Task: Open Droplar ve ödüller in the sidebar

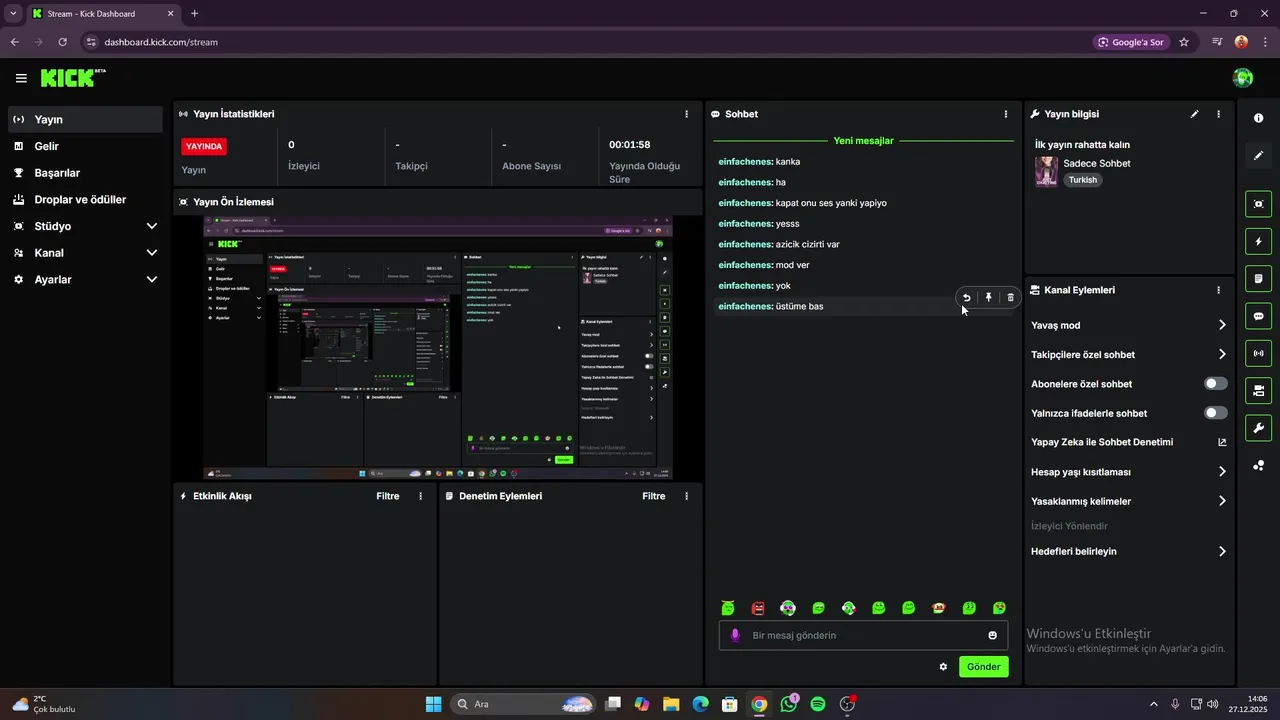Action: 85,199
